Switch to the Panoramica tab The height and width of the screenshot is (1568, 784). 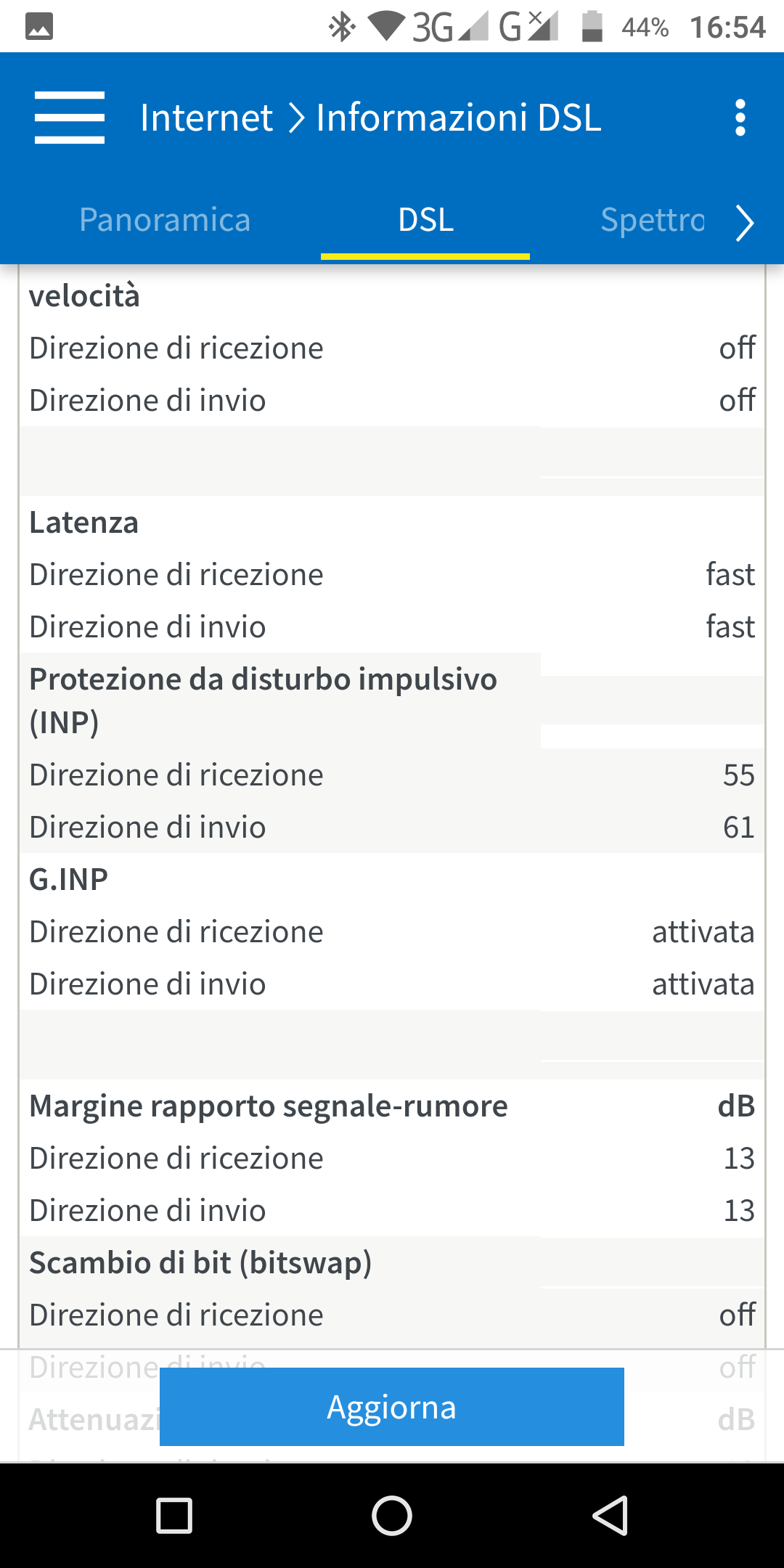pos(165,220)
